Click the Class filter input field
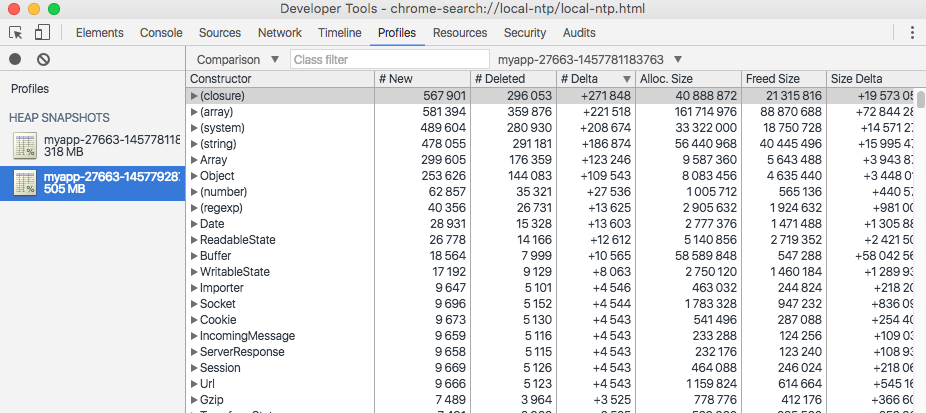This screenshot has width=926, height=413. tap(389, 60)
